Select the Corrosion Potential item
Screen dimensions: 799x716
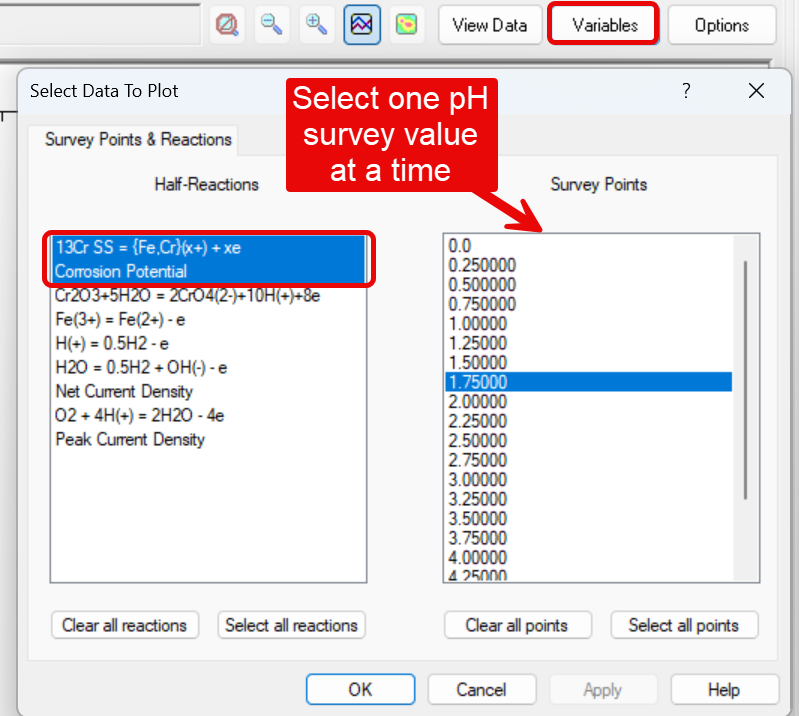(x=209, y=271)
